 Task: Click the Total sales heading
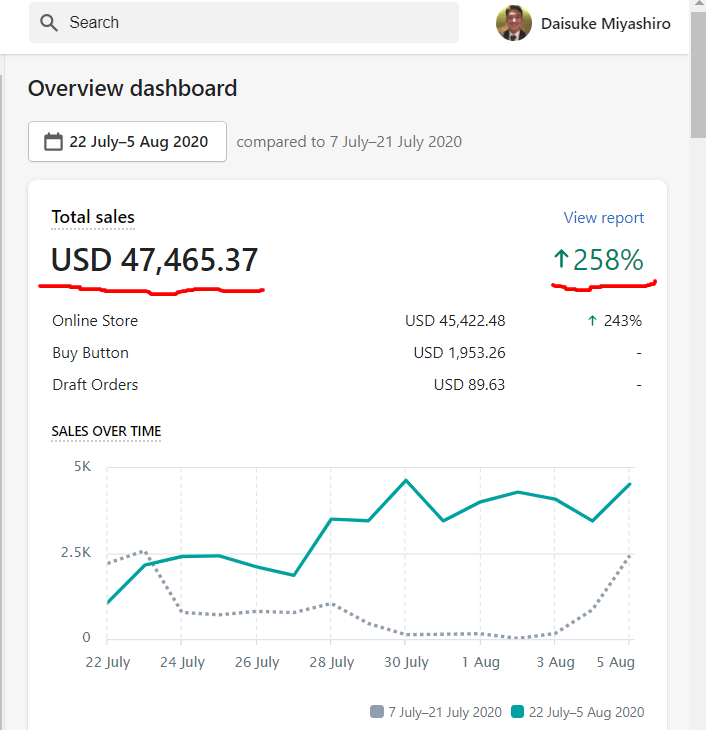click(x=93, y=217)
